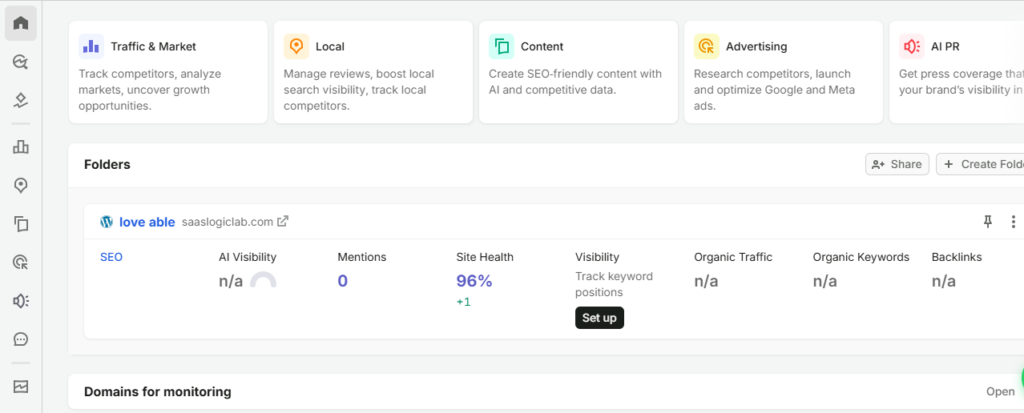The height and width of the screenshot is (413, 1024).
Task: Click the AI Visibility n/a value
Action: click(231, 282)
